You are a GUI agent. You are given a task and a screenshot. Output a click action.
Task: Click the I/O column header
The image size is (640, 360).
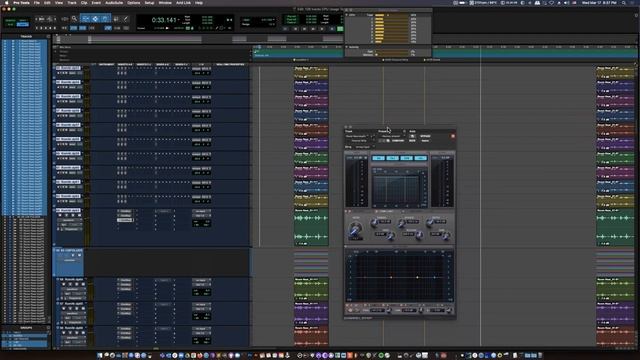201,64
